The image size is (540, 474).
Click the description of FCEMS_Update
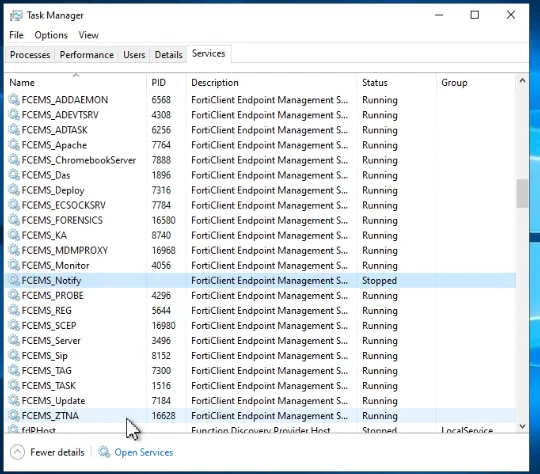coord(269,401)
